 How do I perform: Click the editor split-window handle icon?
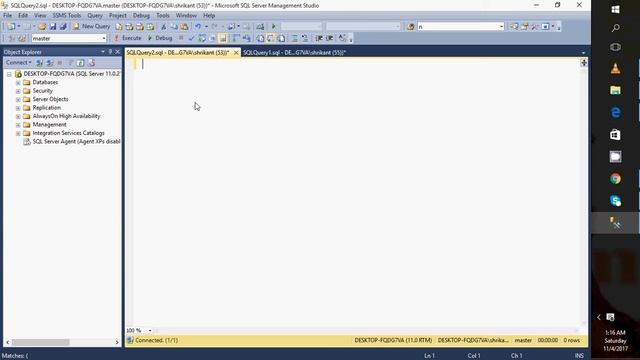click(x=584, y=62)
